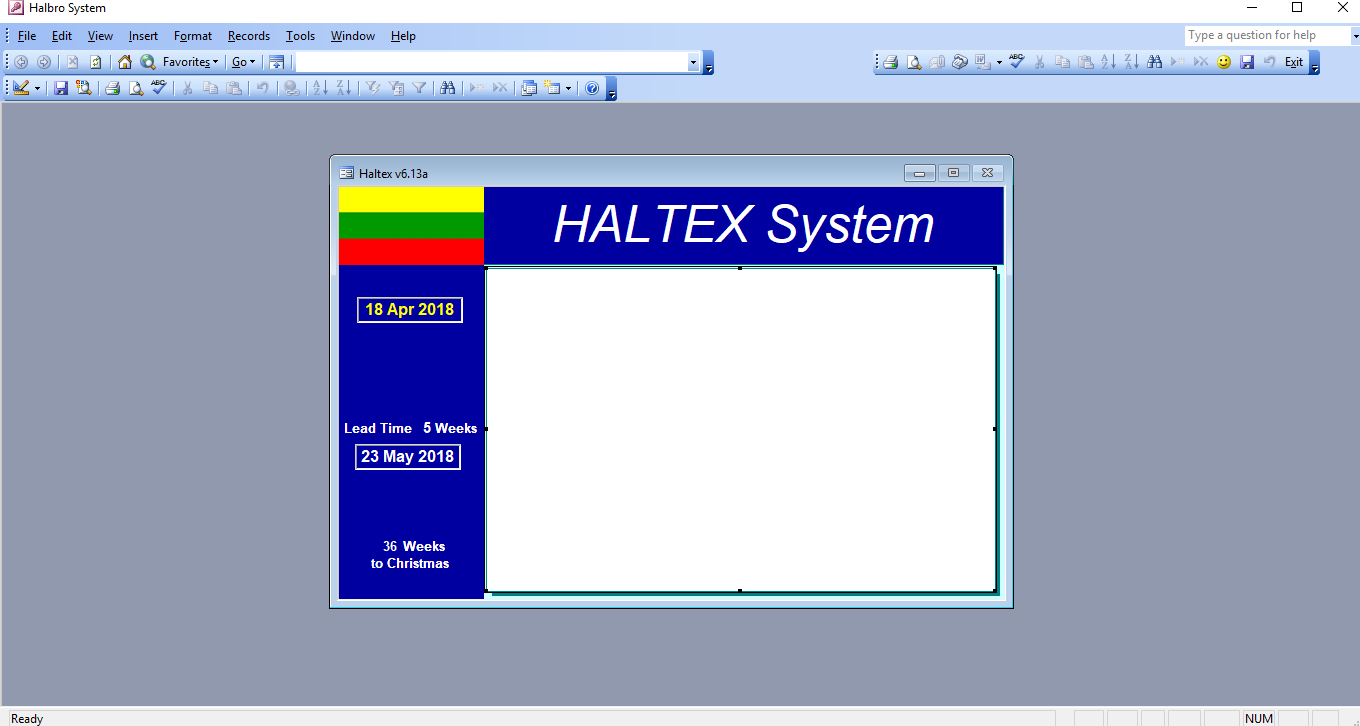Switch to Design View with the ruler-pencil icon
Screen dimensions: 1360x726
coord(21,88)
